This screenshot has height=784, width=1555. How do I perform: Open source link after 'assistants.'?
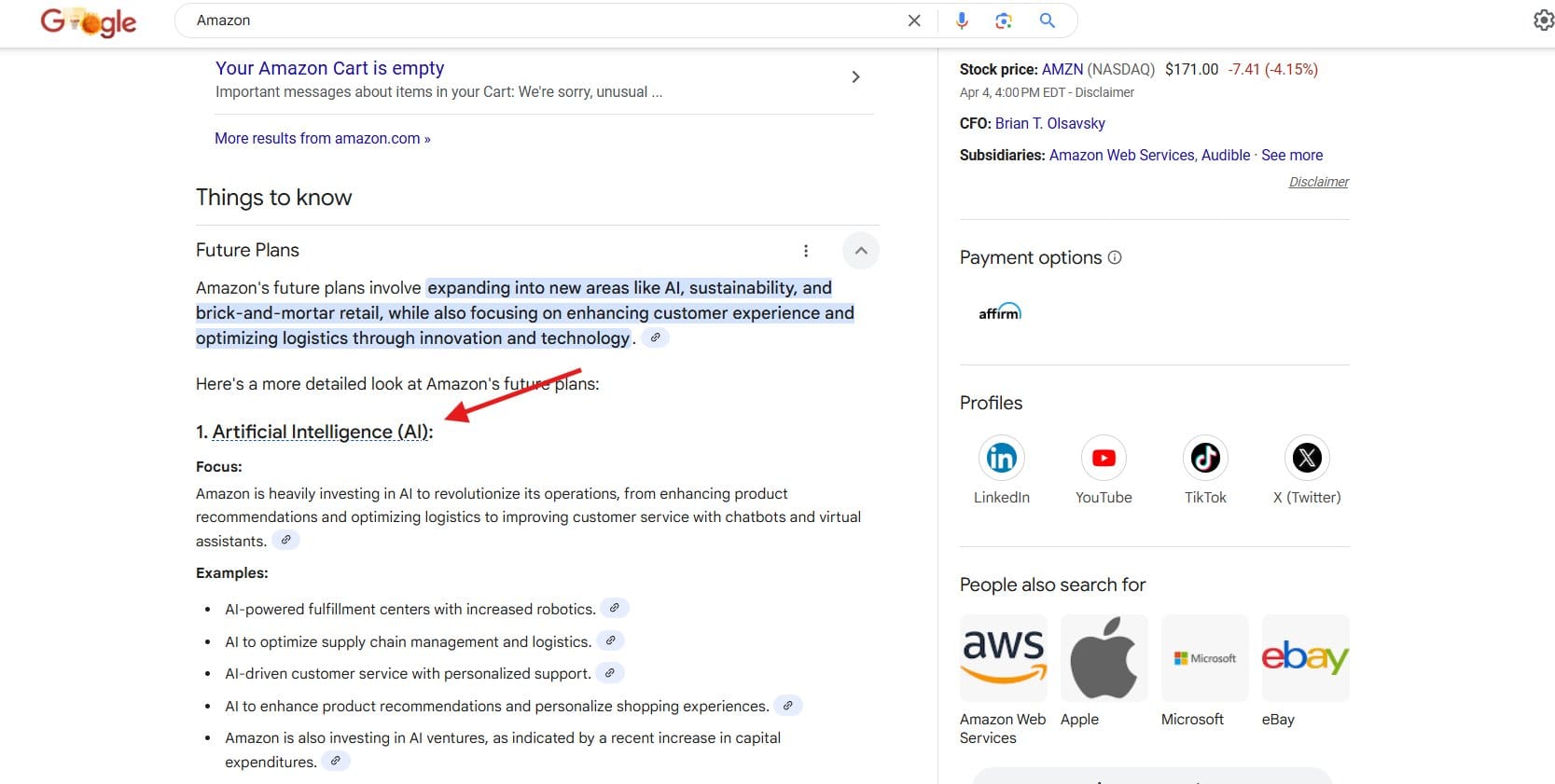[286, 540]
